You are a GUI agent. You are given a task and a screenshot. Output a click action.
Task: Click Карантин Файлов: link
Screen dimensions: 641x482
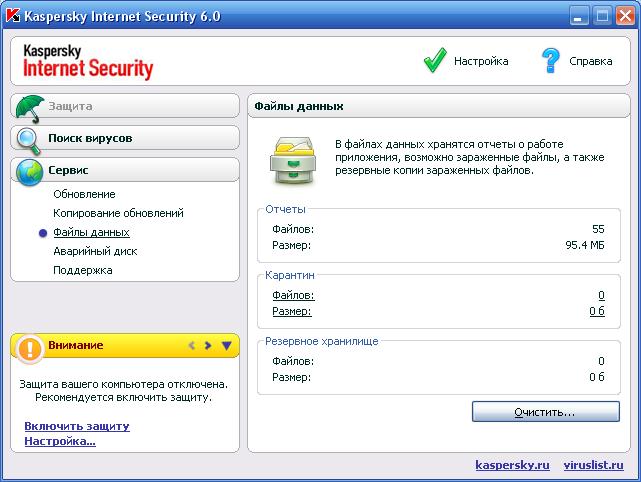(293, 295)
